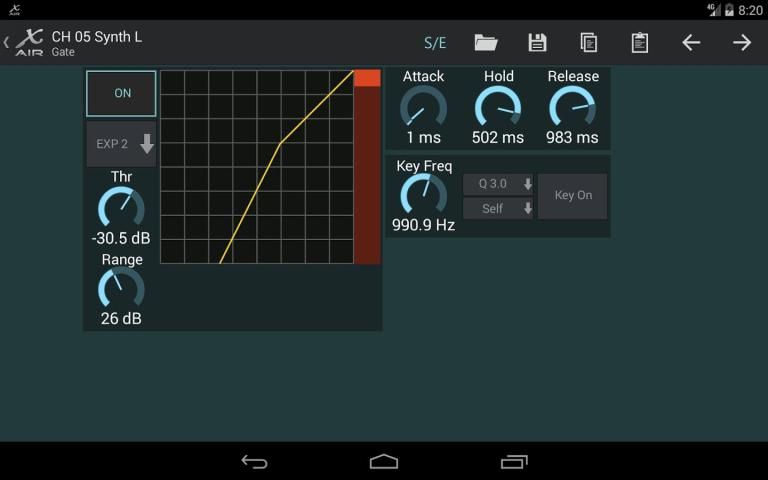The width and height of the screenshot is (768, 480).
Task: Open the EXP 2 gate mode dropdown
Action: click(122, 144)
